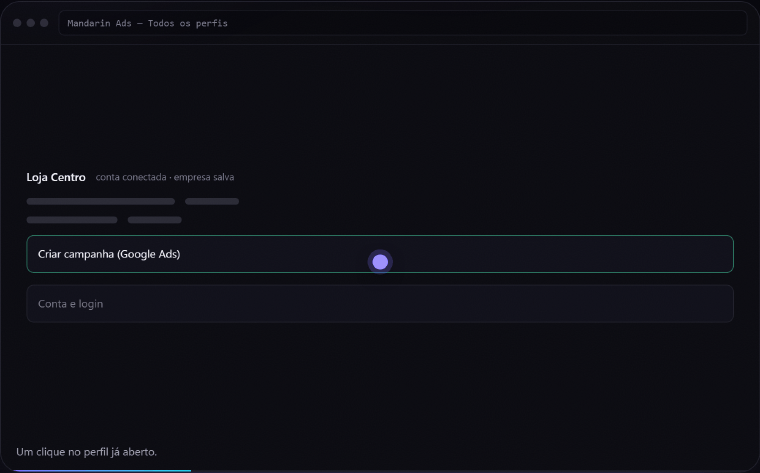
Task: Click the caption 'Um clique no perfil já aberto.'
Action: coord(87,452)
